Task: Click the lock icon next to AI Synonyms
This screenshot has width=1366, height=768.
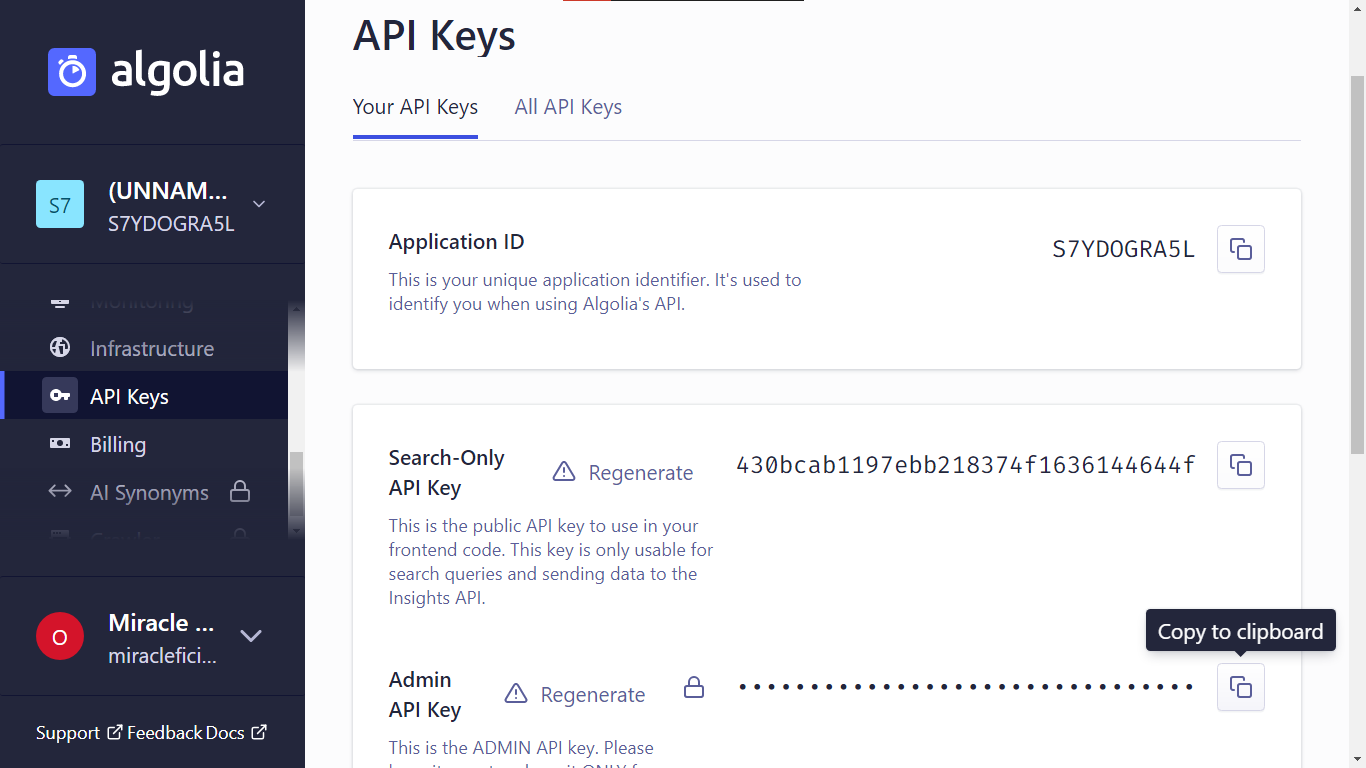Action: (240, 492)
